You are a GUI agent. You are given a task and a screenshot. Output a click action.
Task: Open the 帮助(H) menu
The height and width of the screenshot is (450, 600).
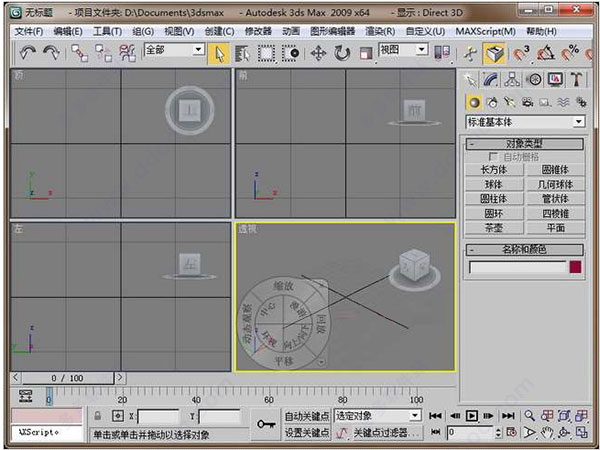[x=541, y=31]
